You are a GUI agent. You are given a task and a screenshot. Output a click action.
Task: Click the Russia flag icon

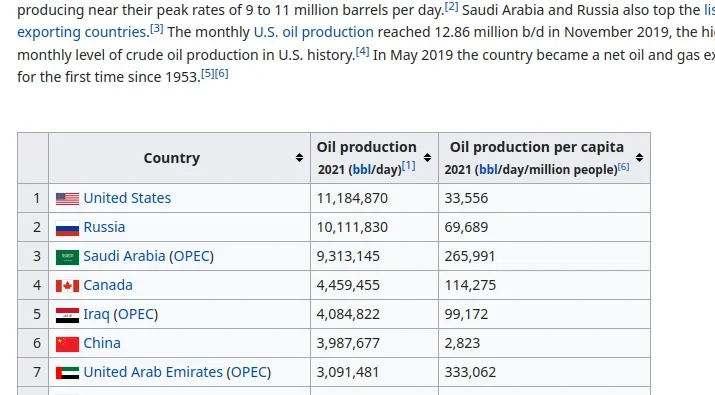pyautogui.click(x=67, y=228)
